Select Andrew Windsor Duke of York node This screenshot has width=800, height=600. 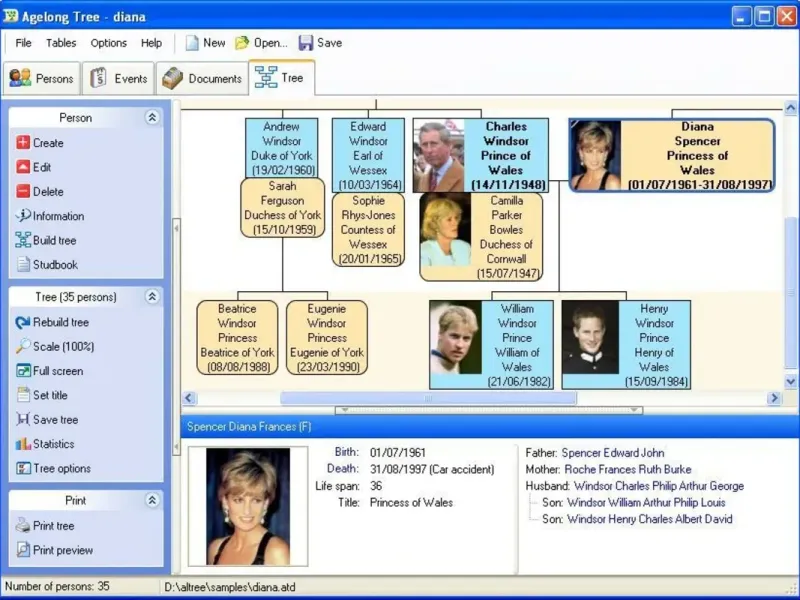click(x=282, y=148)
